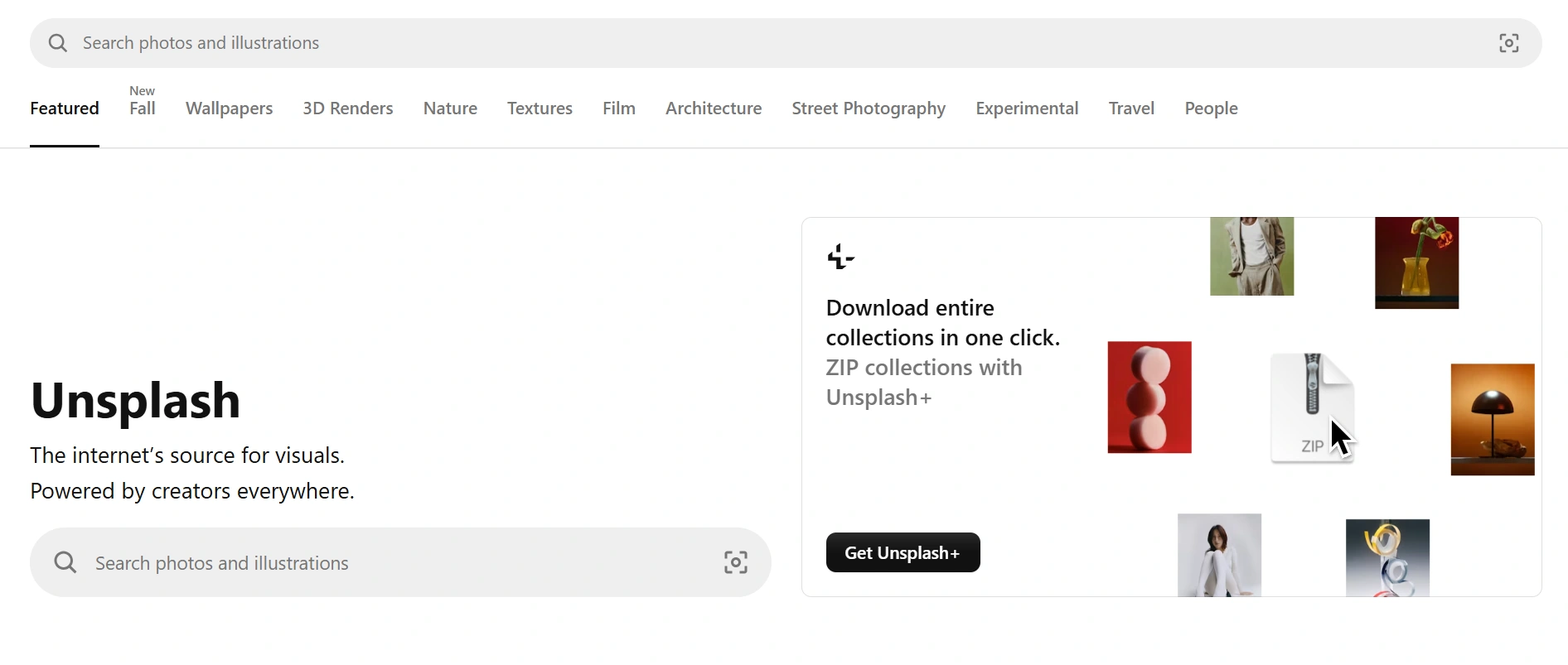This screenshot has width=1568, height=665.
Task: Click 'Powered by creators everywhere.' text
Action: pos(192,491)
